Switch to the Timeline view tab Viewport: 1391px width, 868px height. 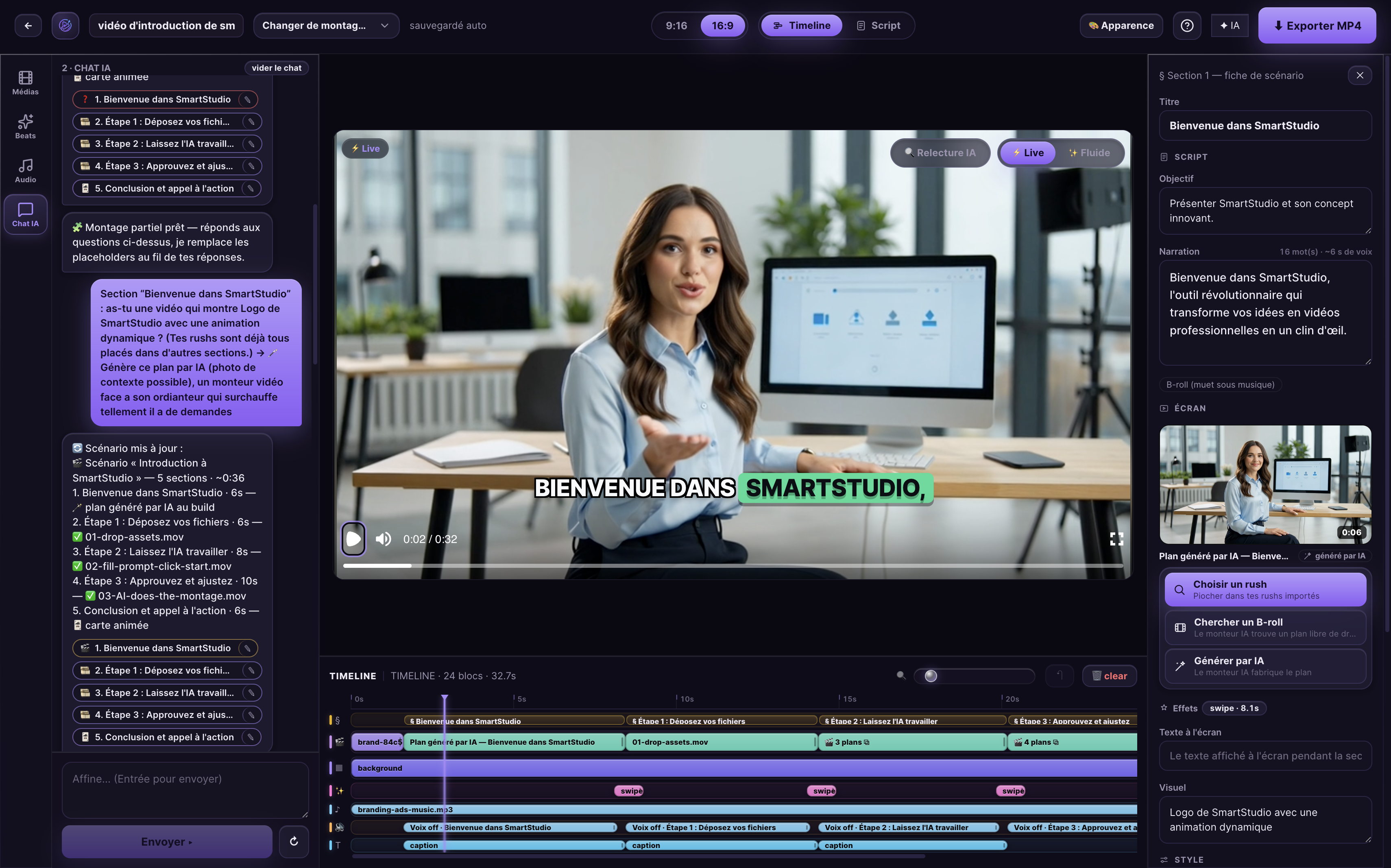[801, 25]
